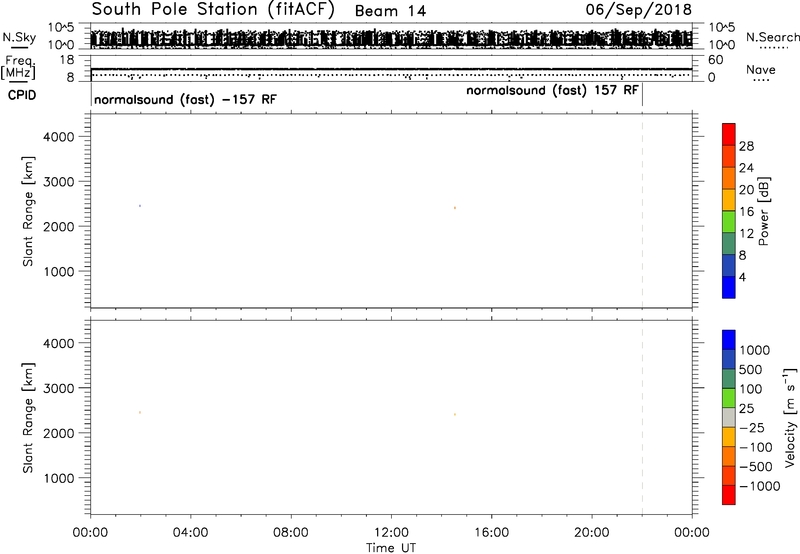Pick the light green Power segment between 12 and 16
This screenshot has height=554, width=800.
pos(729,222)
